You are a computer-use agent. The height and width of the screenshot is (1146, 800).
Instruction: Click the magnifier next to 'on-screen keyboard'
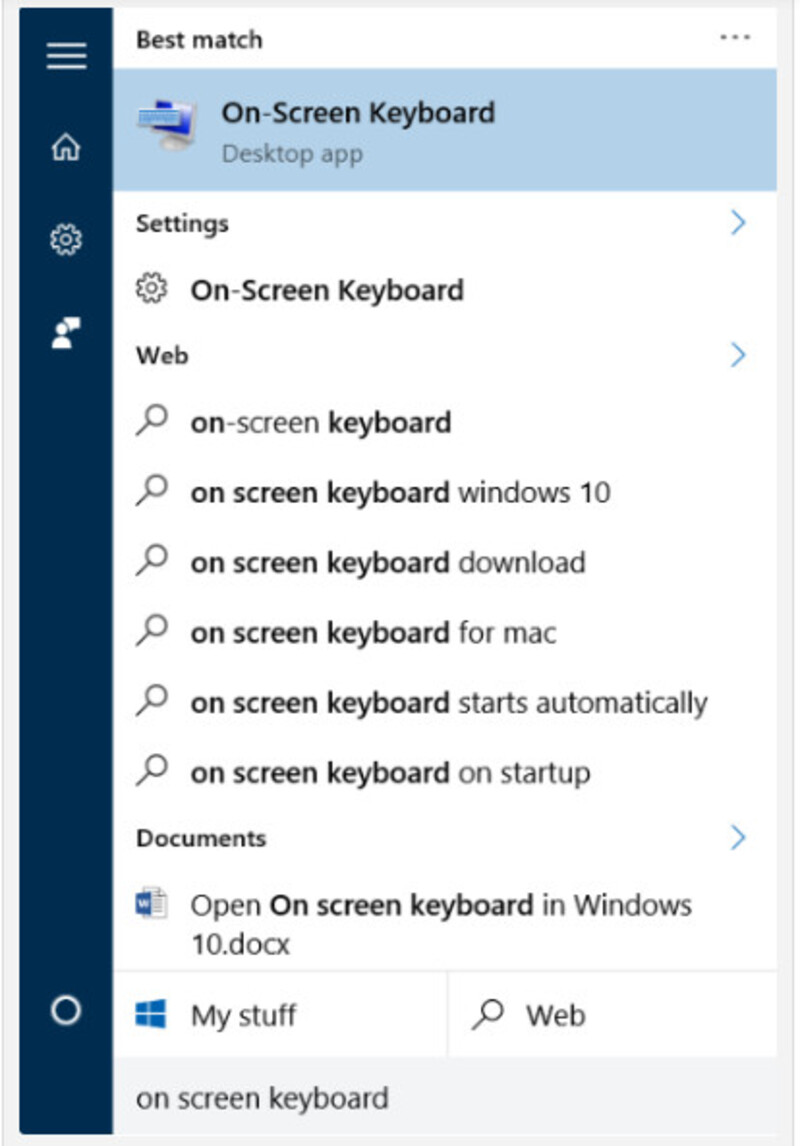(152, 421)
